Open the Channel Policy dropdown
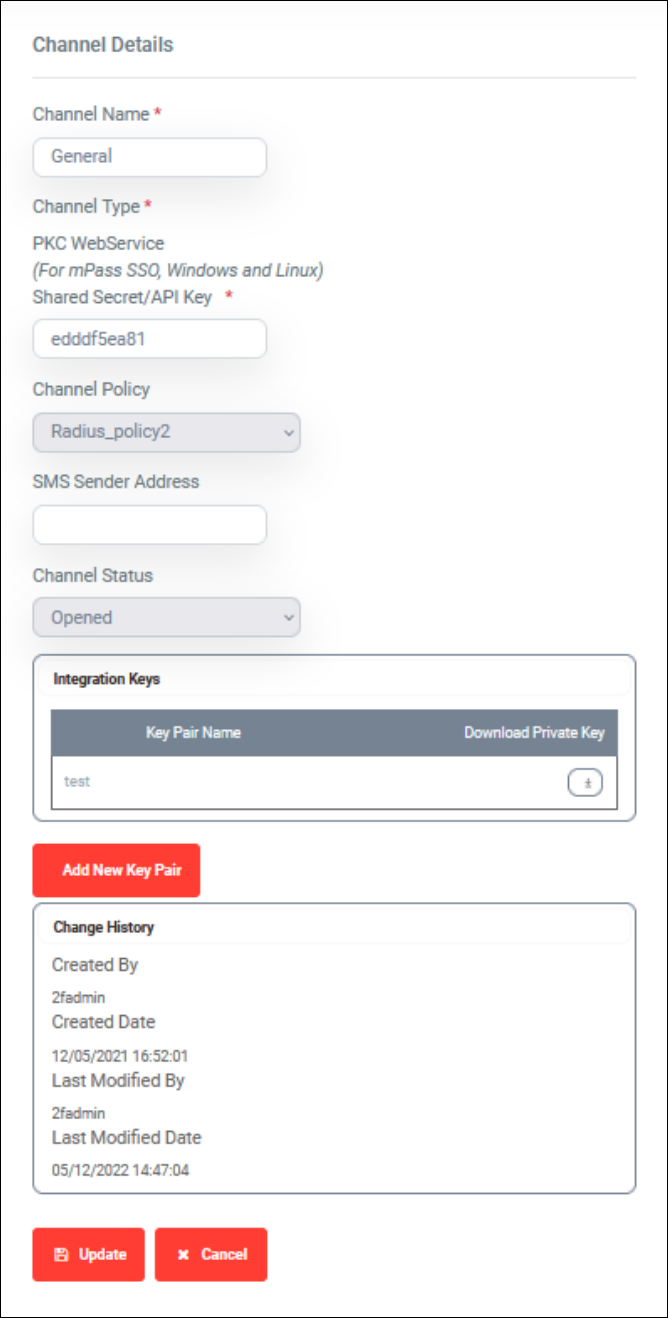 [x=166, y=432]
